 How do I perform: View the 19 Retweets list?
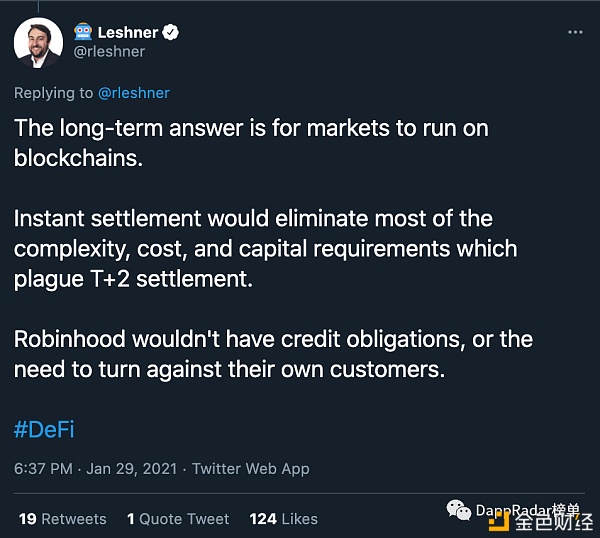[x=62, y=519]
